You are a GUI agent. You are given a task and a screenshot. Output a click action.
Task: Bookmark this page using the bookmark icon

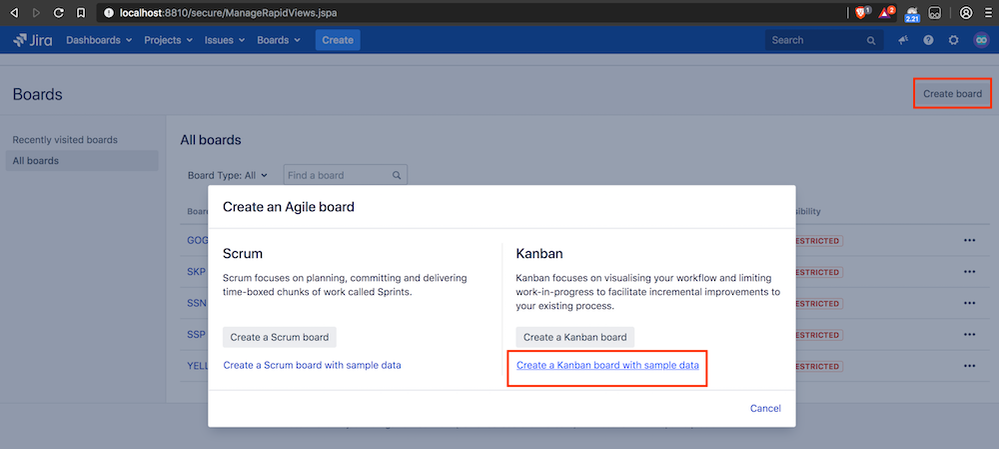81,12
